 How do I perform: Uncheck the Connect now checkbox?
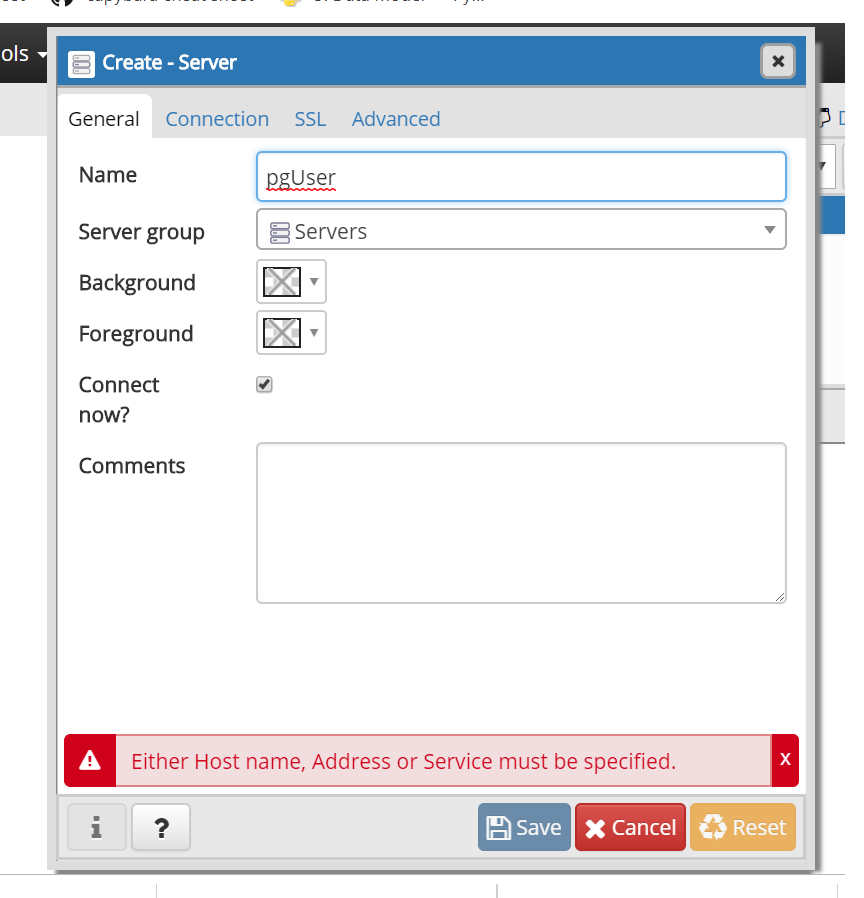264,385
